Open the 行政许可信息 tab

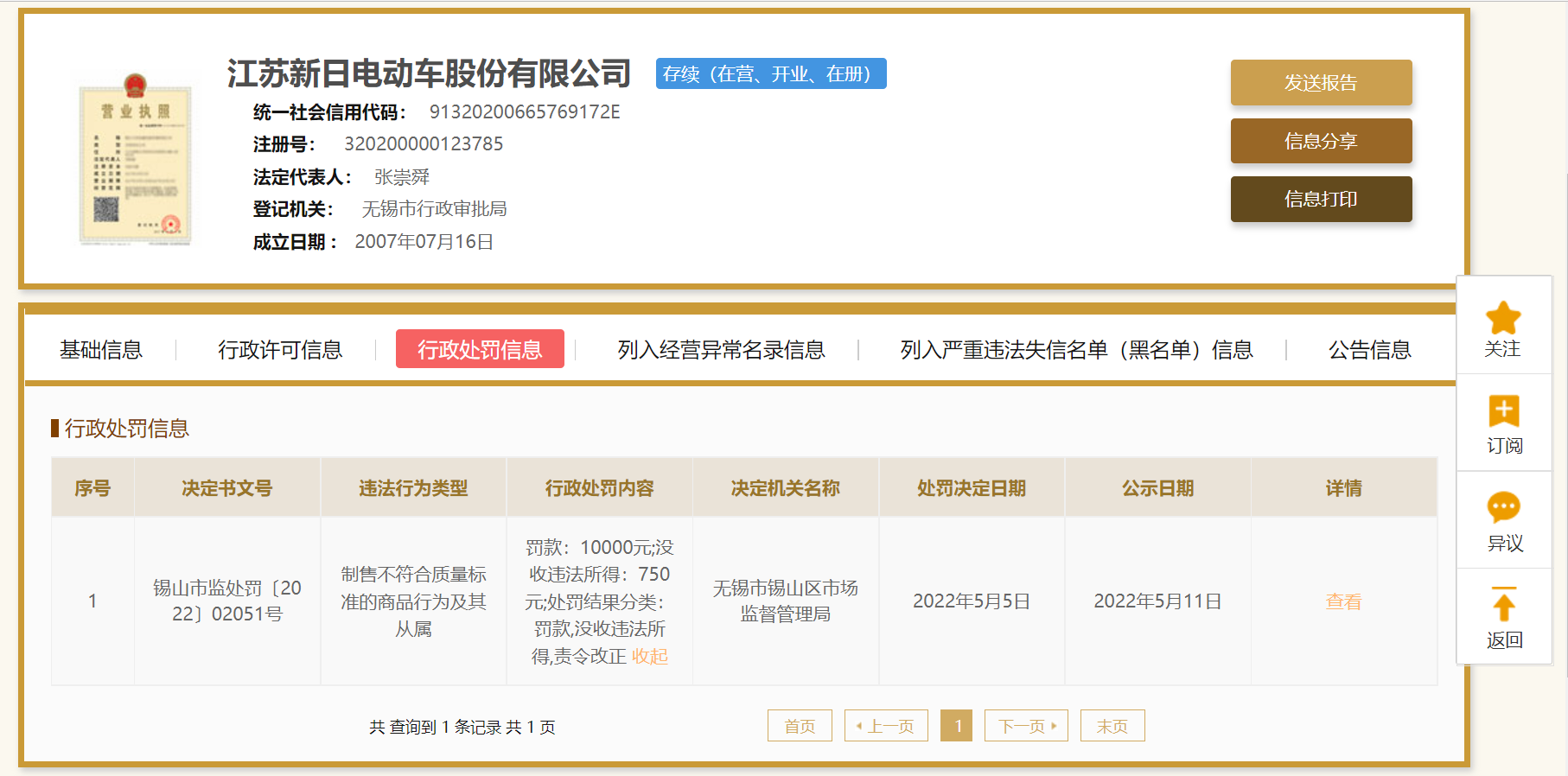[280, 350]
